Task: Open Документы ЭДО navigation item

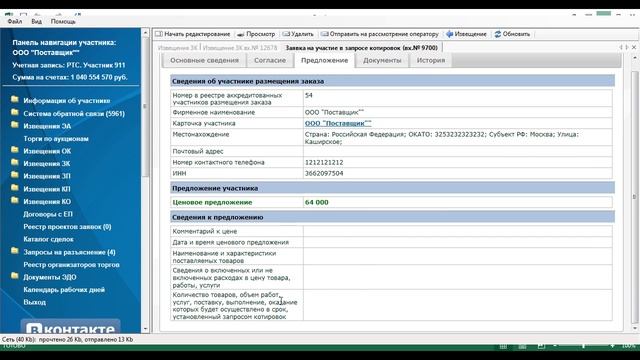Action: pyautogui.click(x=50, y=277)
